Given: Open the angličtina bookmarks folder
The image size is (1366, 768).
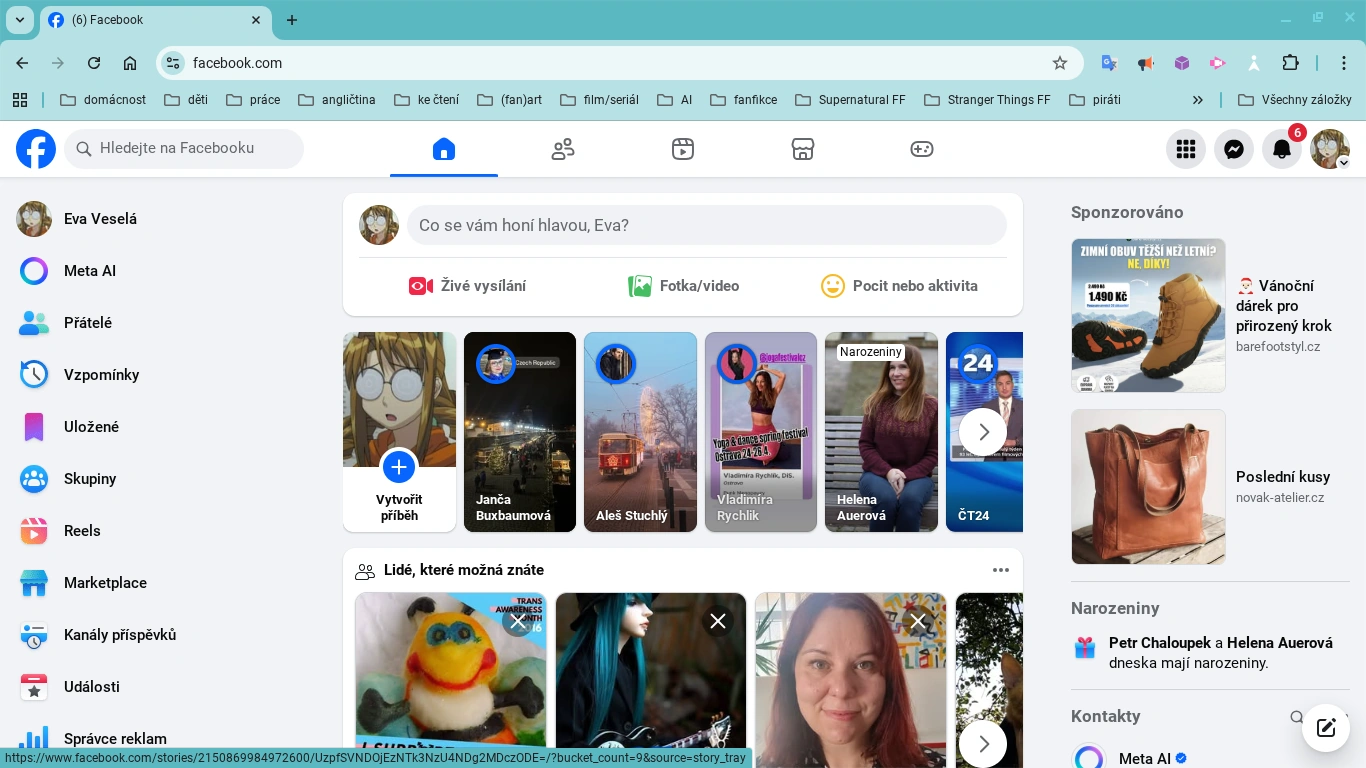Looking at the screenshot, I should (337, 100).
